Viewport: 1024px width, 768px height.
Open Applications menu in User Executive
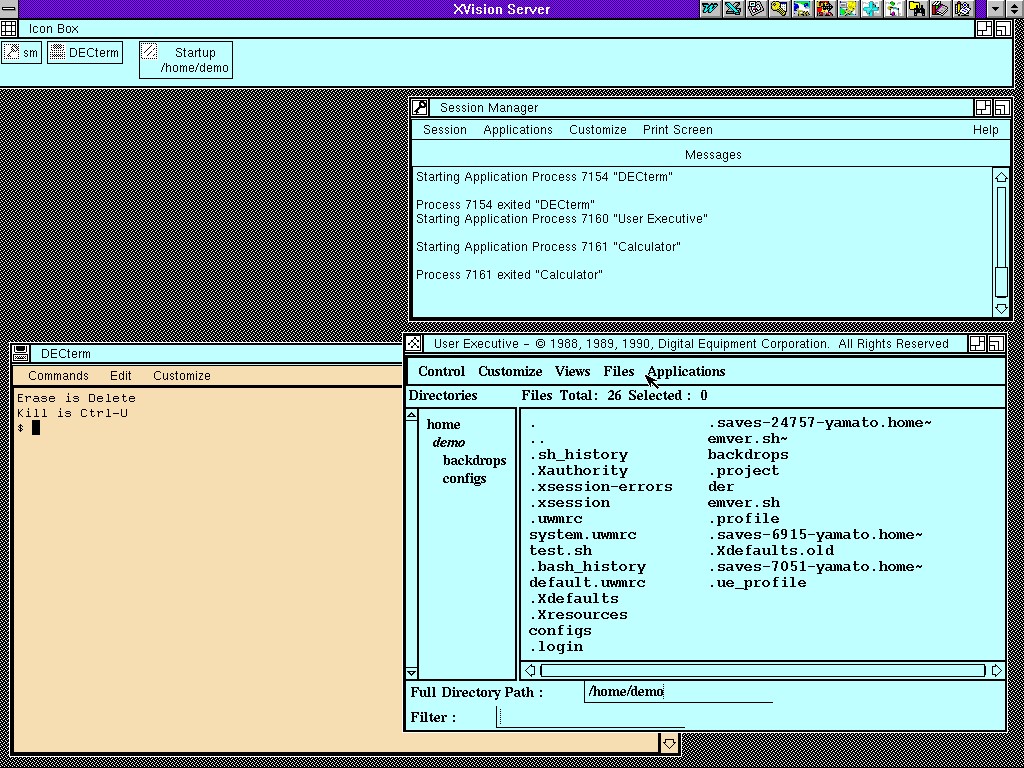coord(686,371)
